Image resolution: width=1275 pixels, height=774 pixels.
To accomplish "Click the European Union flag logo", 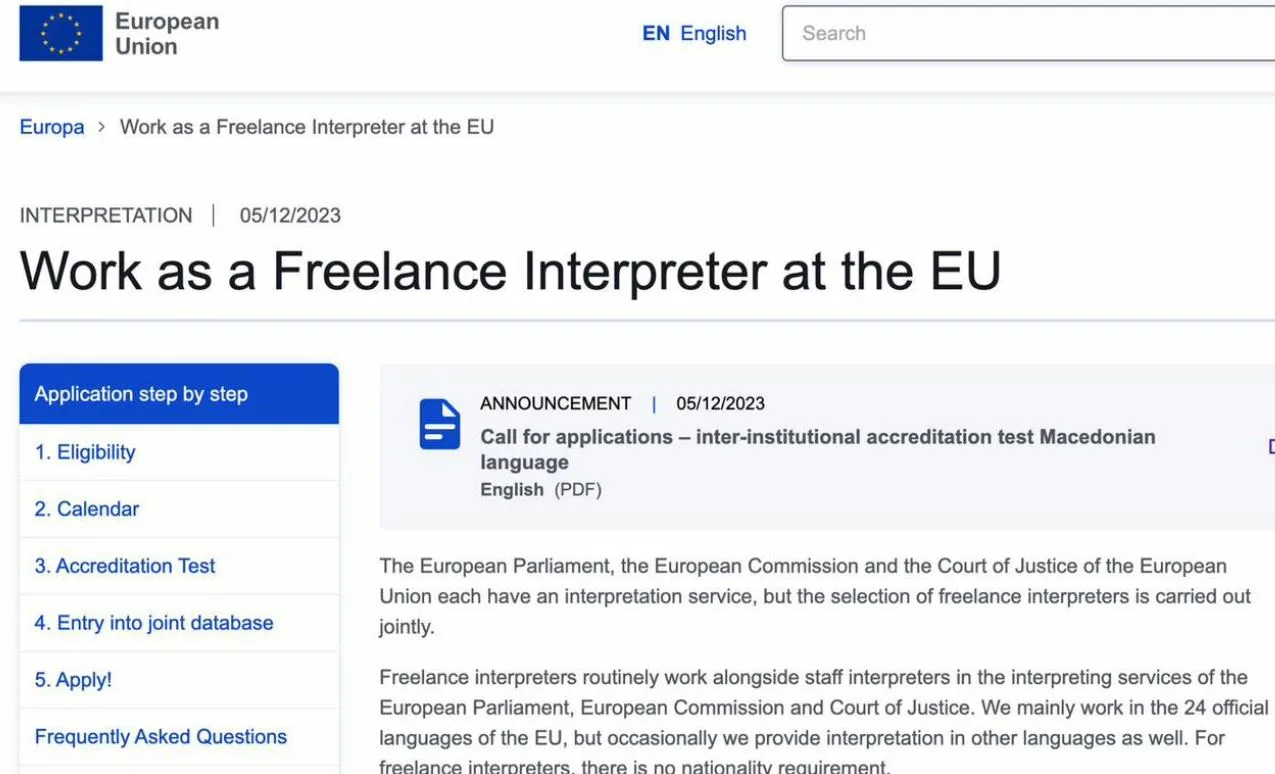I will tap(61, 33).
